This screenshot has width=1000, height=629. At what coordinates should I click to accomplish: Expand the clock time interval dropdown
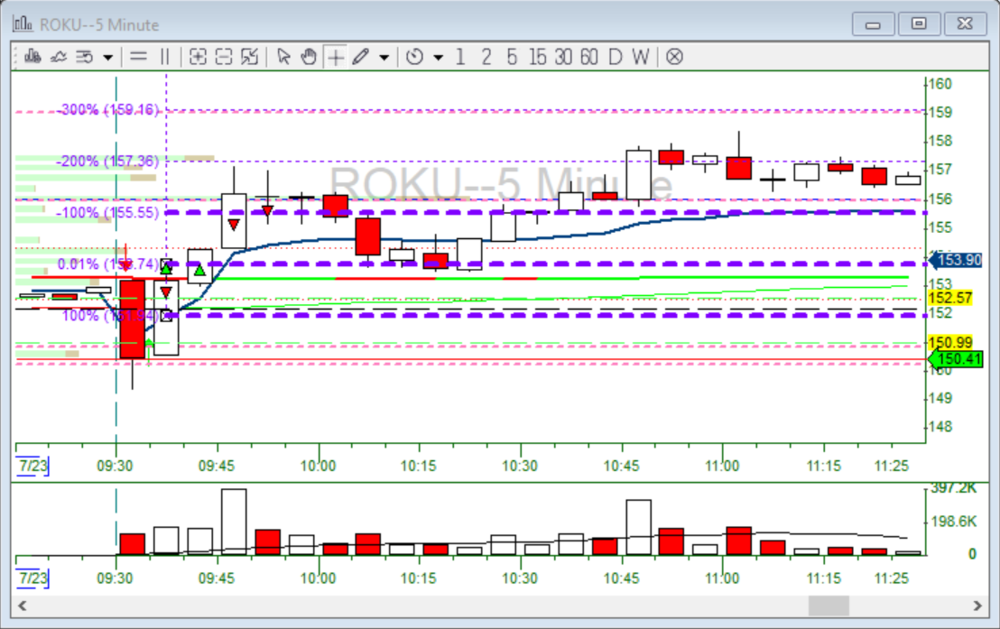coord(438,57)
